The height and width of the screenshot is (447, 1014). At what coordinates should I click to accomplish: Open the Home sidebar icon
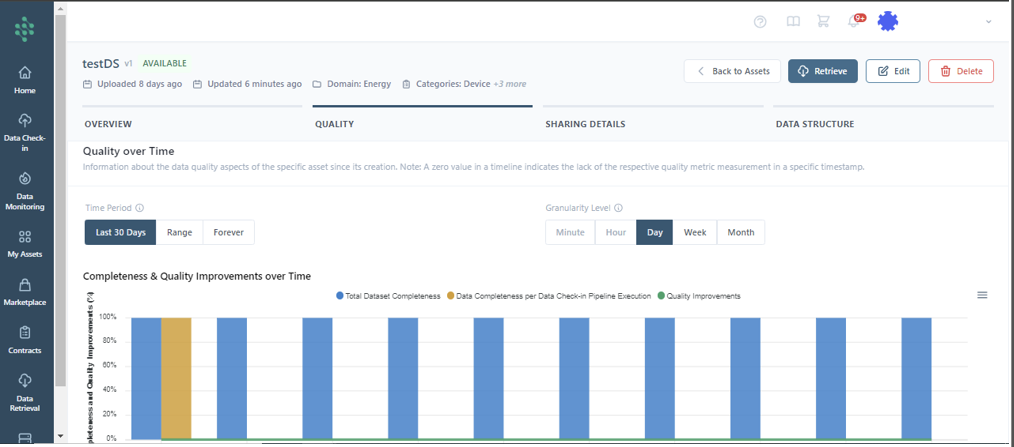tap(25, 79)
